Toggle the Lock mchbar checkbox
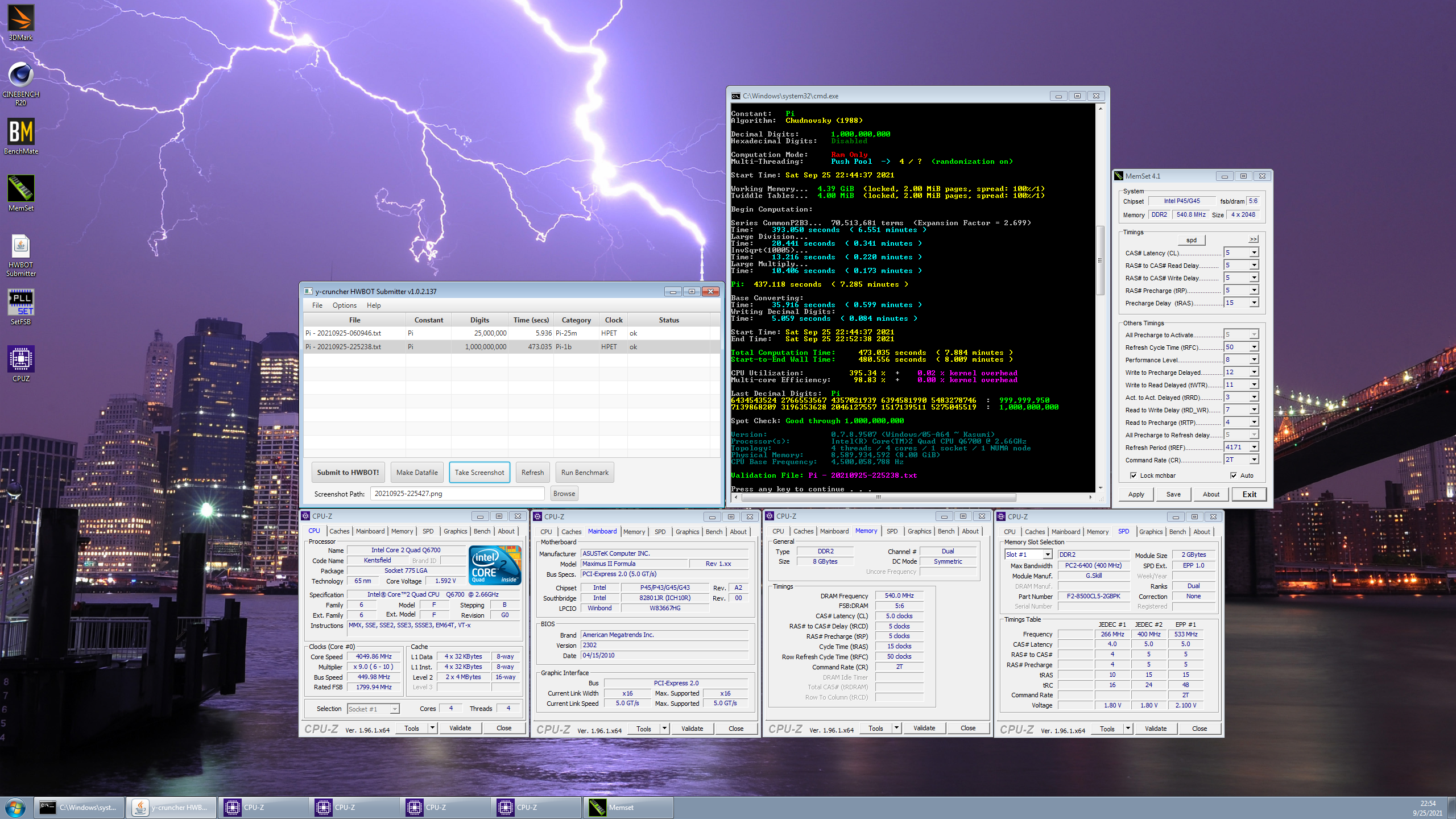Image resolution: width=1456 pixels, height=819 pixels. [1133, 475]
